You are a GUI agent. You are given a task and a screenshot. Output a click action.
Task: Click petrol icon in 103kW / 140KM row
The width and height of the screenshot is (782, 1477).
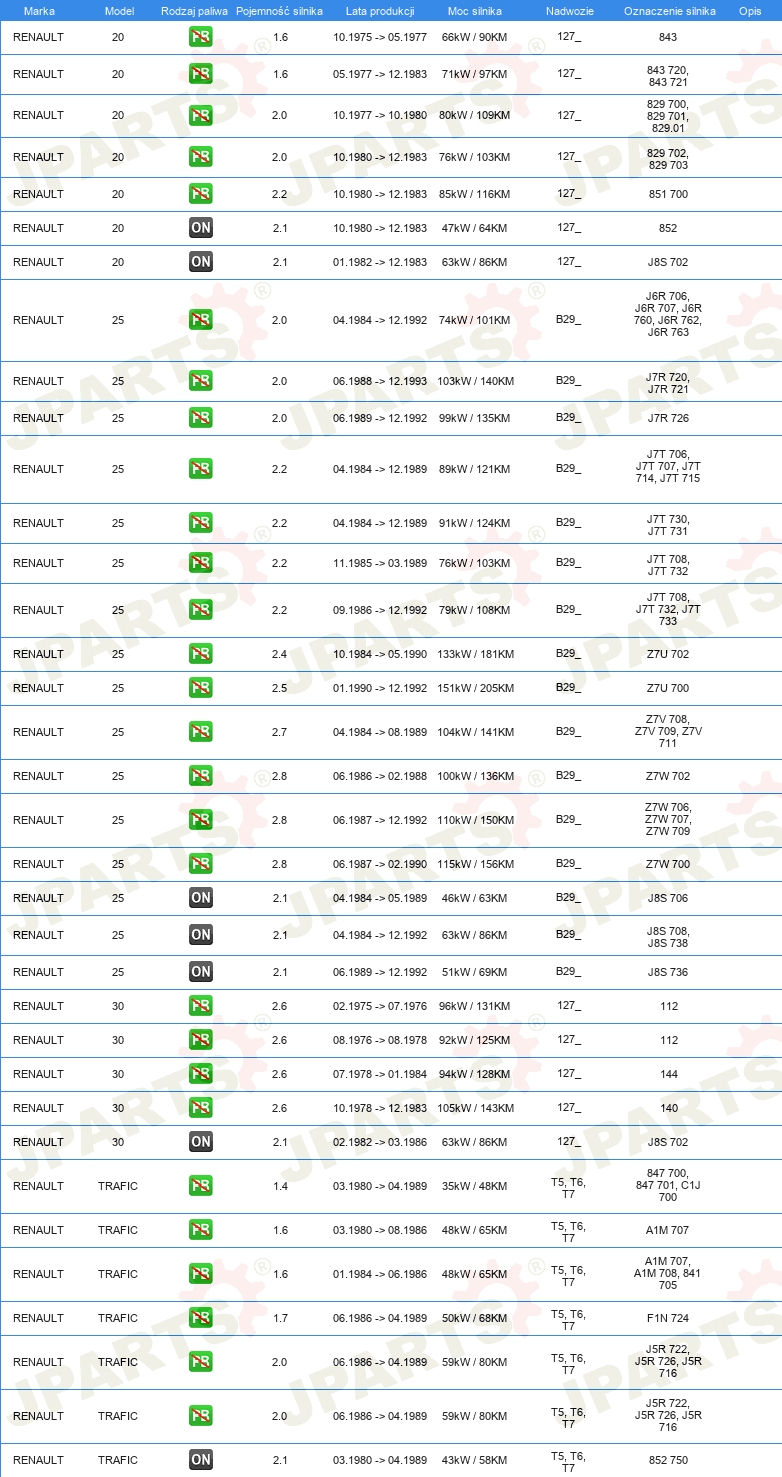200,382
